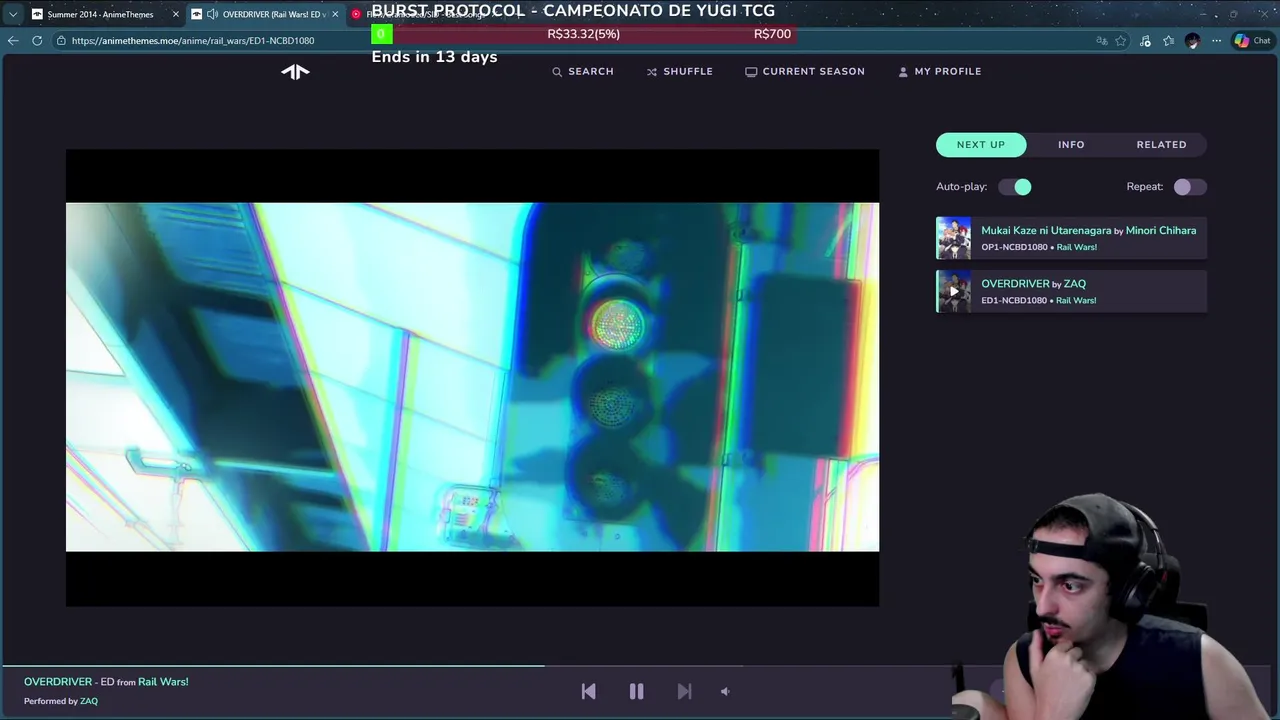Image resolution: width=1280 pixels, height=720 pixels.
Task: Click the ED1-NCBD1080 thumbnail with play icon
Action: pyautogui.click(x=953, y=292)
